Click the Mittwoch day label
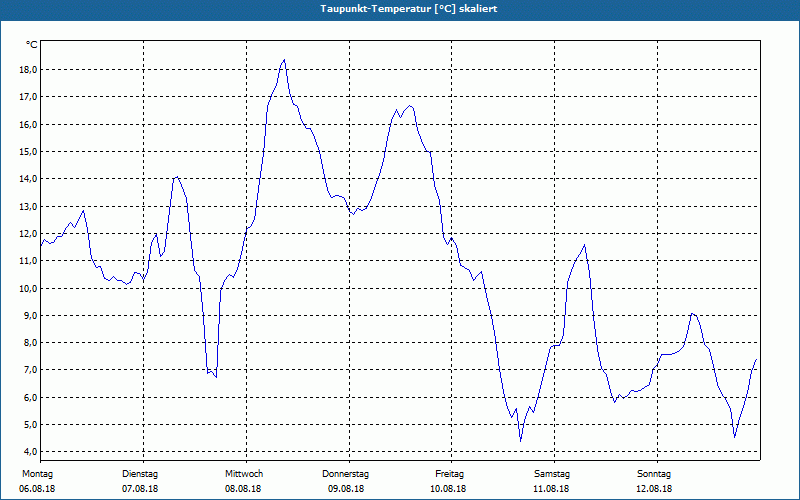Viewport: 800px width, 500px height. point(244,474)
